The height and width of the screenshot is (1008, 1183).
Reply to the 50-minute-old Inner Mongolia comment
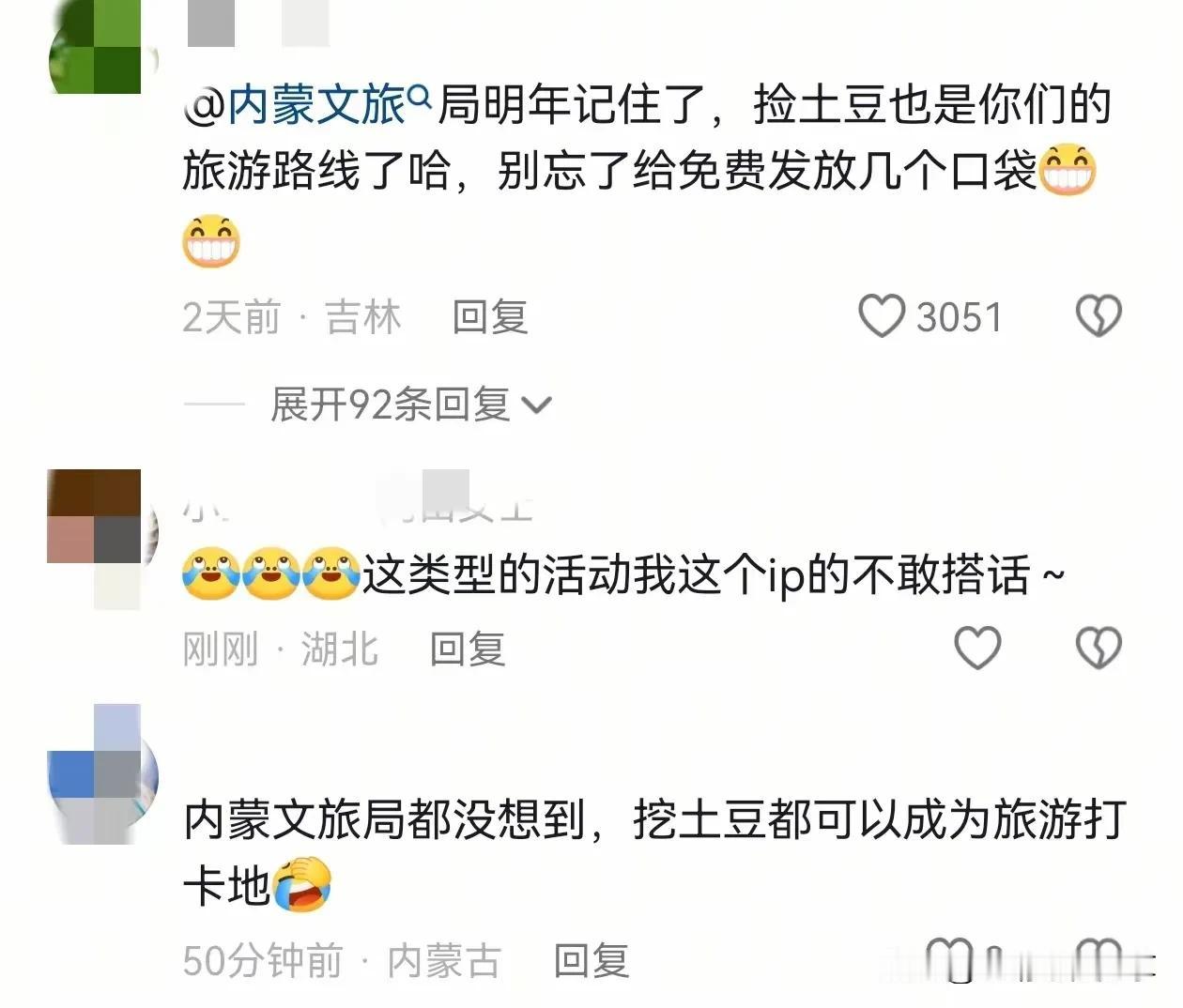(x=591, y=961)
